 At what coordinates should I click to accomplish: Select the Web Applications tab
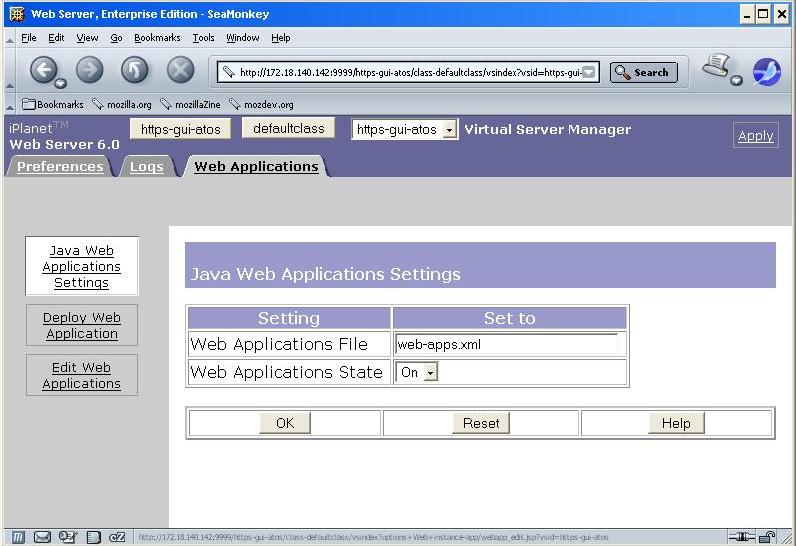pos(256,166)
